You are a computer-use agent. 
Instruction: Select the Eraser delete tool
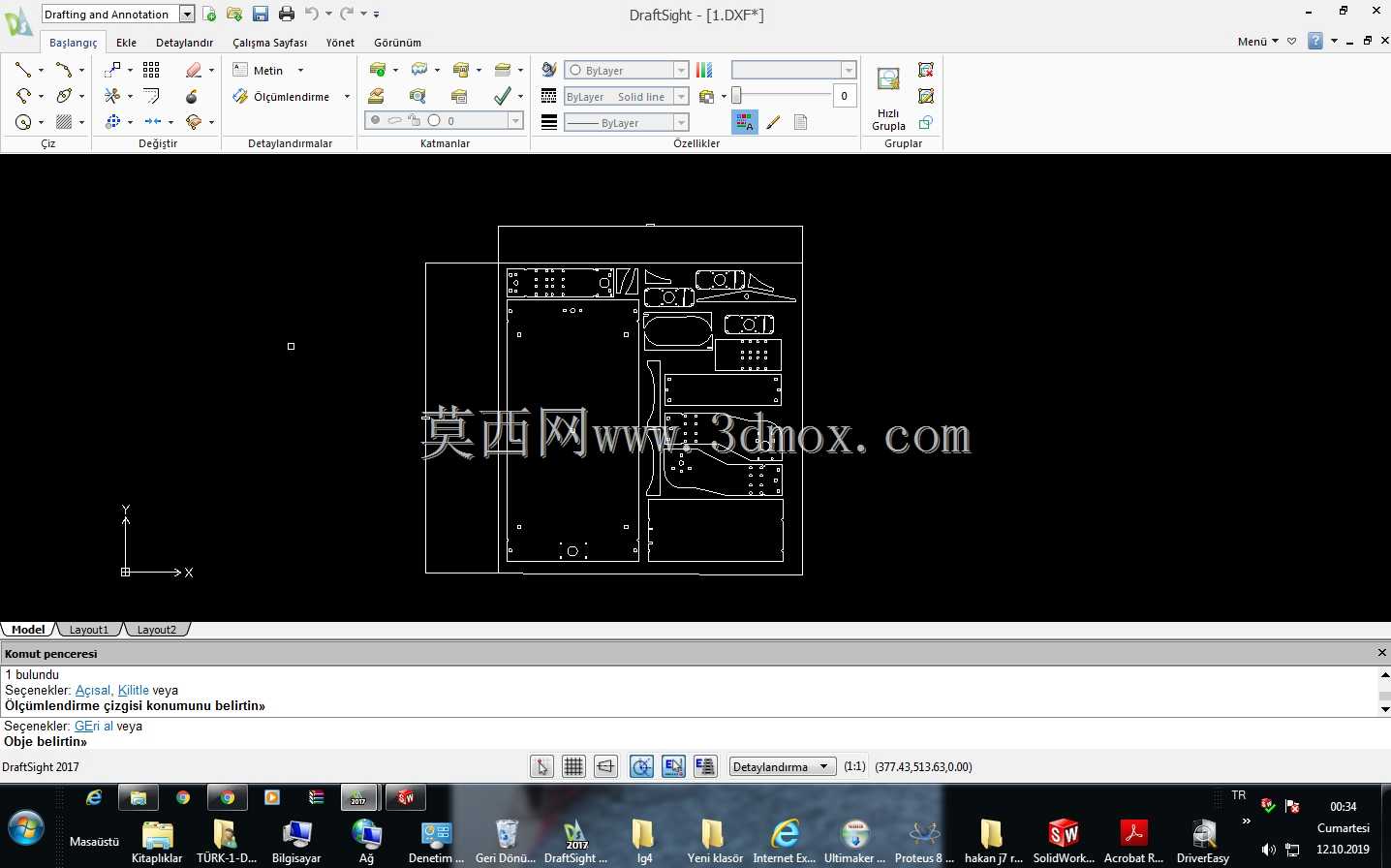[194, 70]
